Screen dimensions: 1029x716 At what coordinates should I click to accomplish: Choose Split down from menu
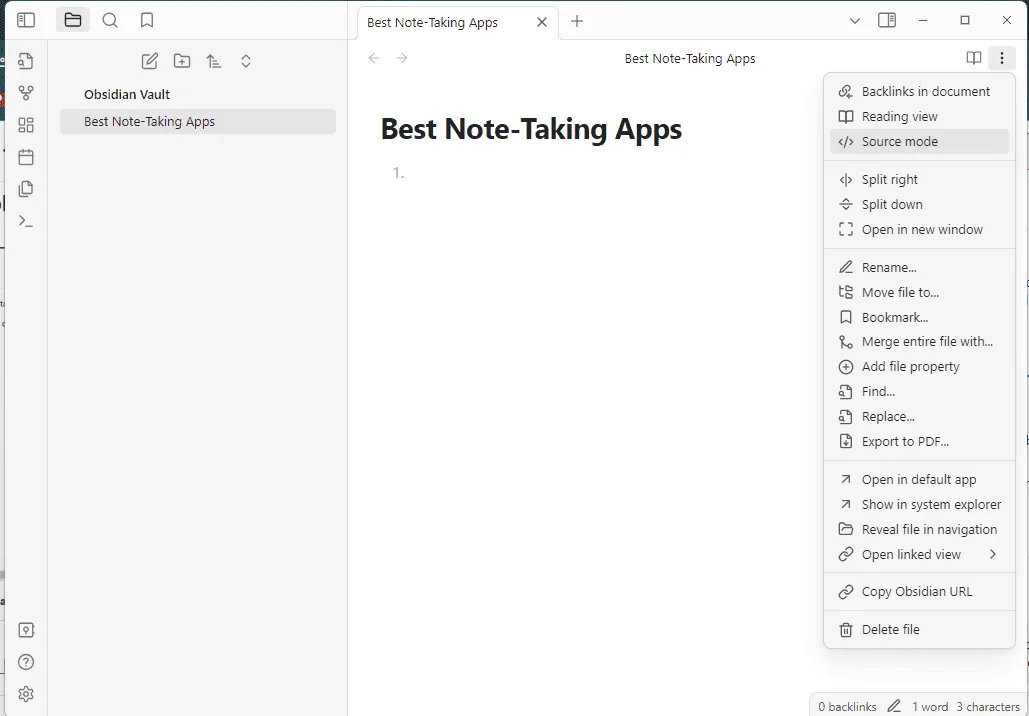(x=919, y=205)
